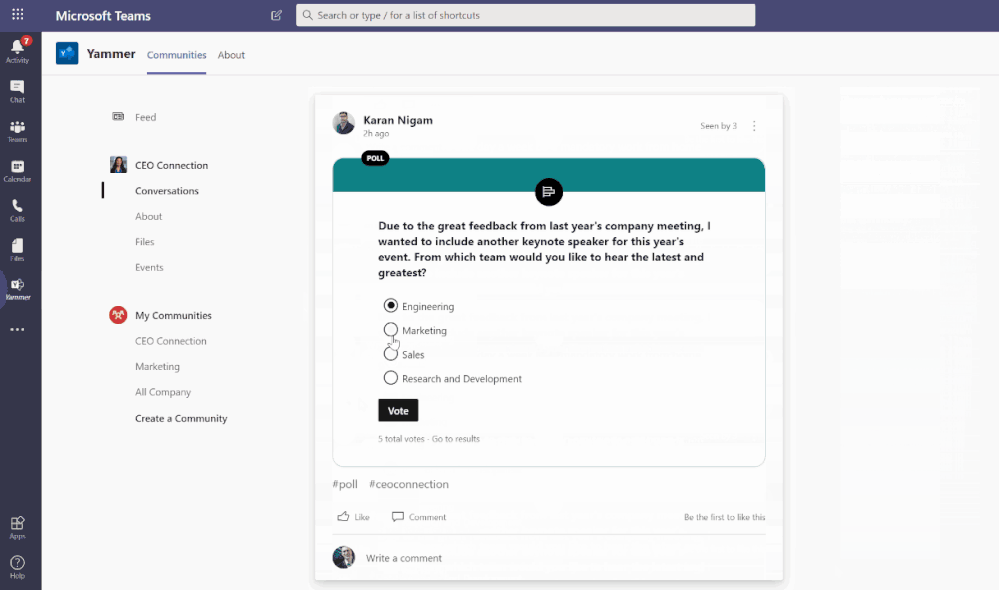Open post options three-dot menu

coord(754,126)
